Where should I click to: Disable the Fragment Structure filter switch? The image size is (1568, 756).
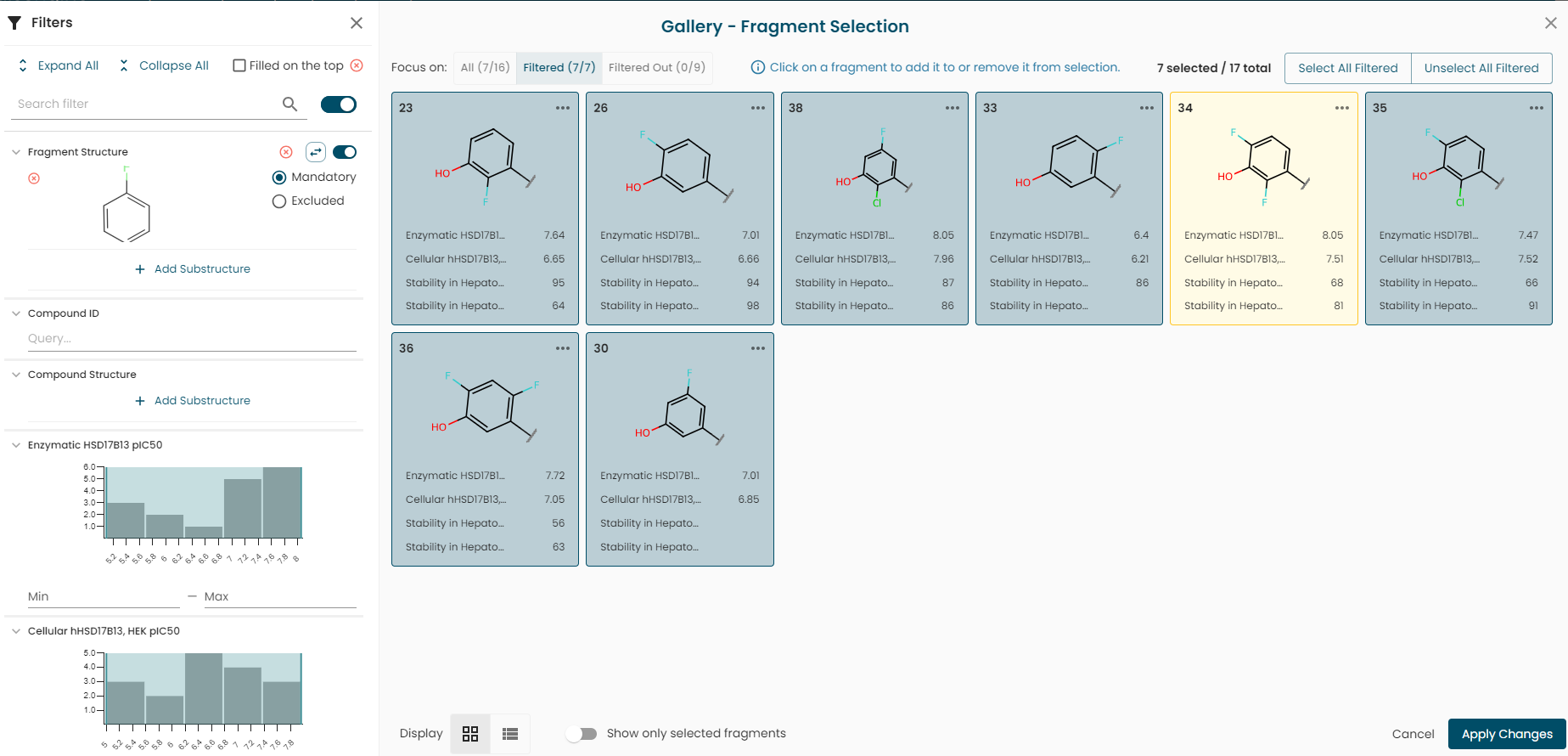click(345, 152)
